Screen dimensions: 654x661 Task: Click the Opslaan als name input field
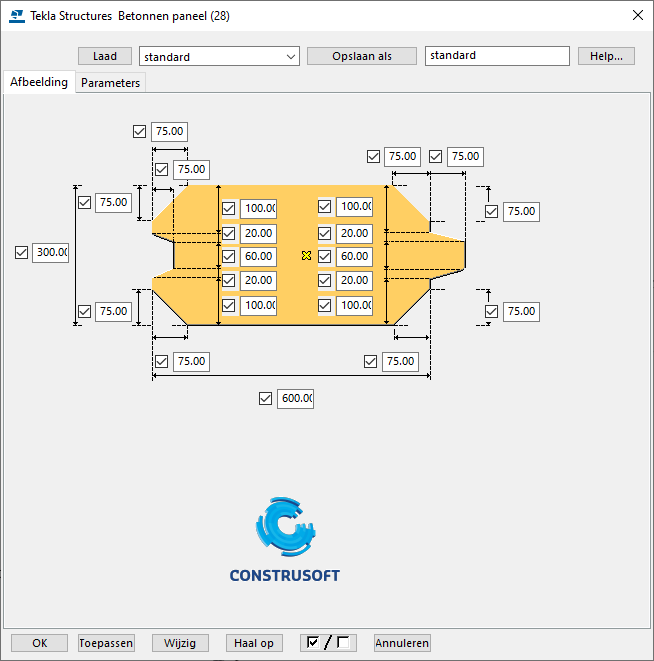click(496, 56)
